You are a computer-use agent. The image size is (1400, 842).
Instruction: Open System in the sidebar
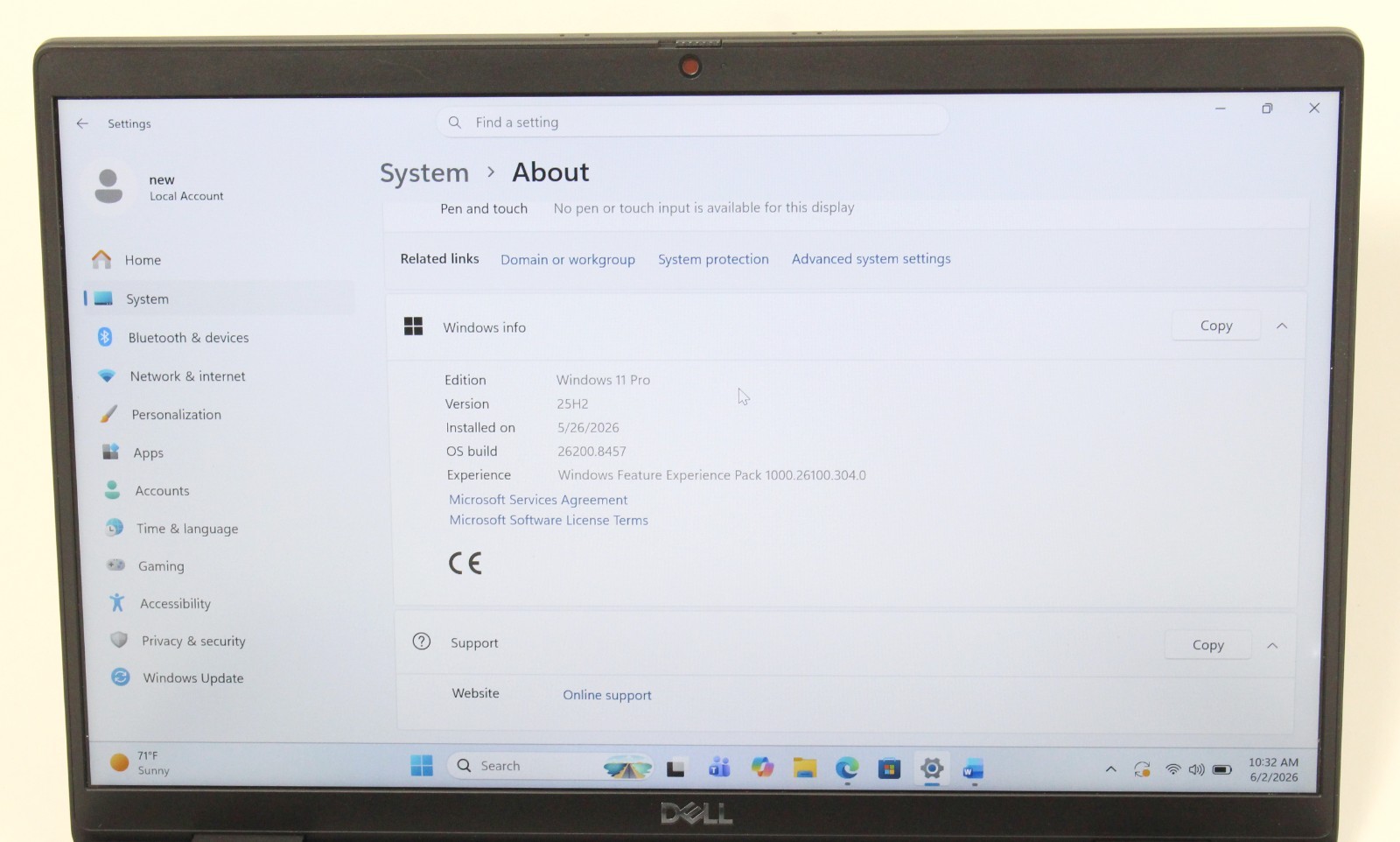[219, 298]
